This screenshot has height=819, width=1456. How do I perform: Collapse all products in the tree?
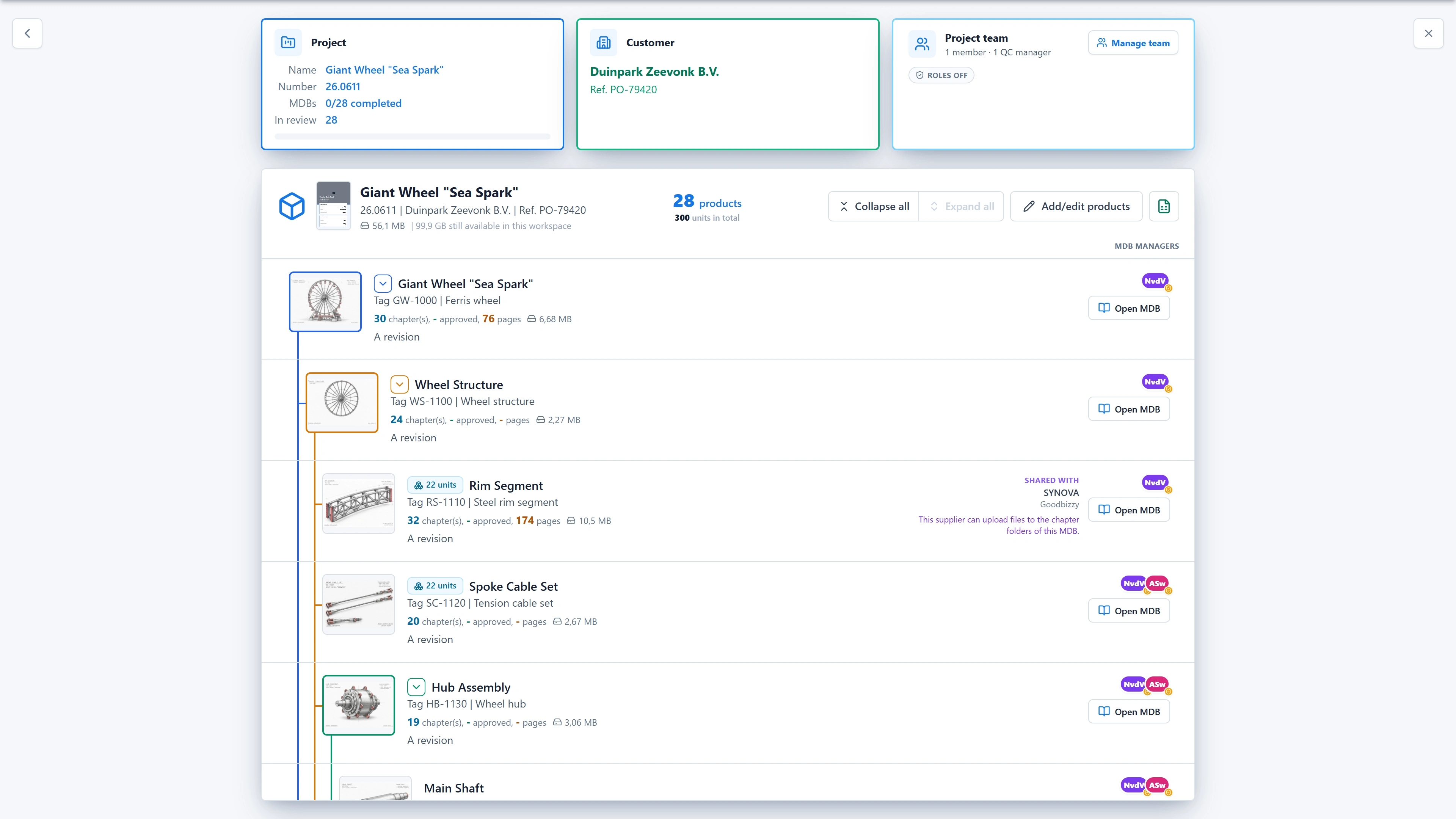(874, 206)
